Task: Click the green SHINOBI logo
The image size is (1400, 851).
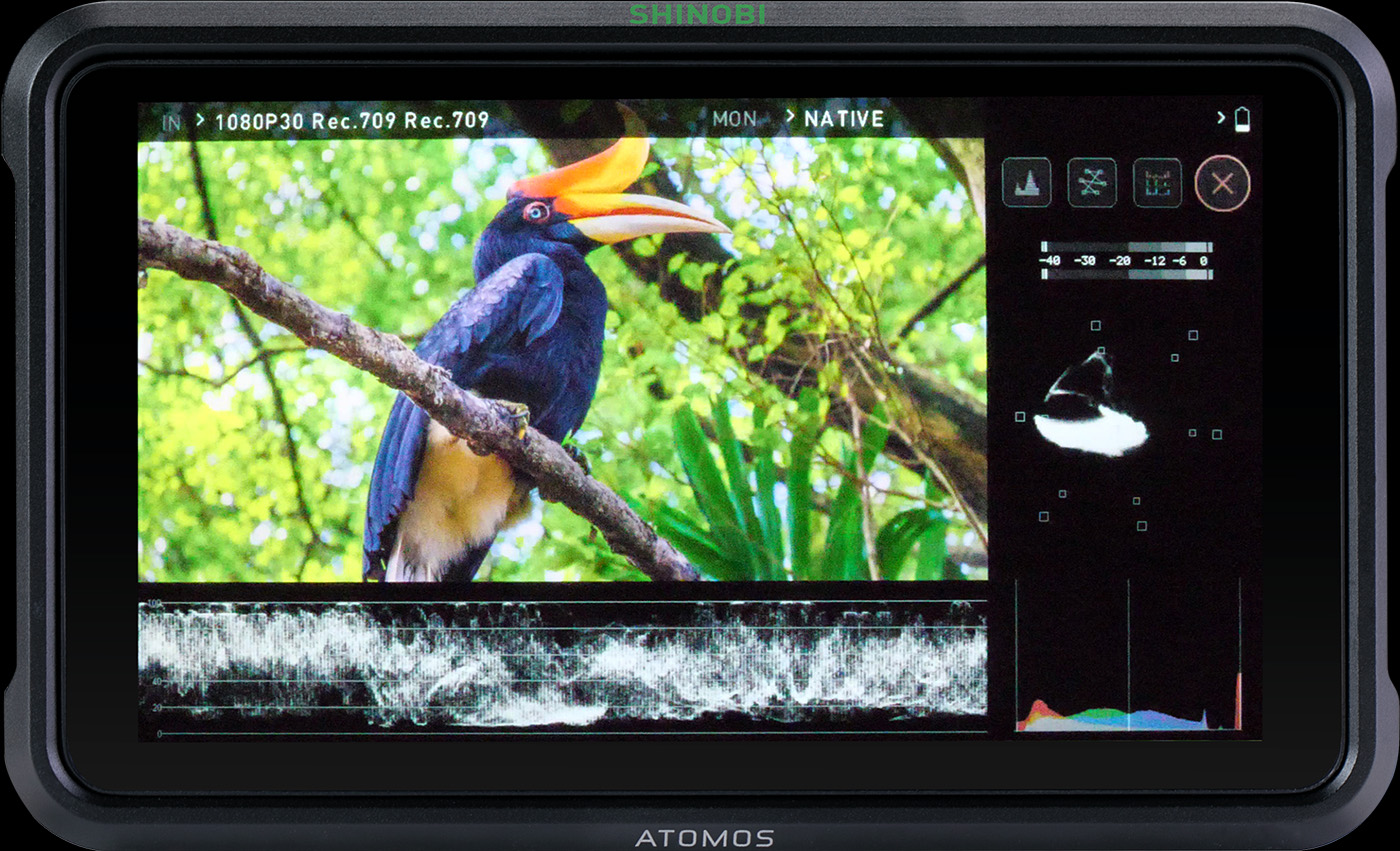Action: pyautogui.click(x=697, y=13)
